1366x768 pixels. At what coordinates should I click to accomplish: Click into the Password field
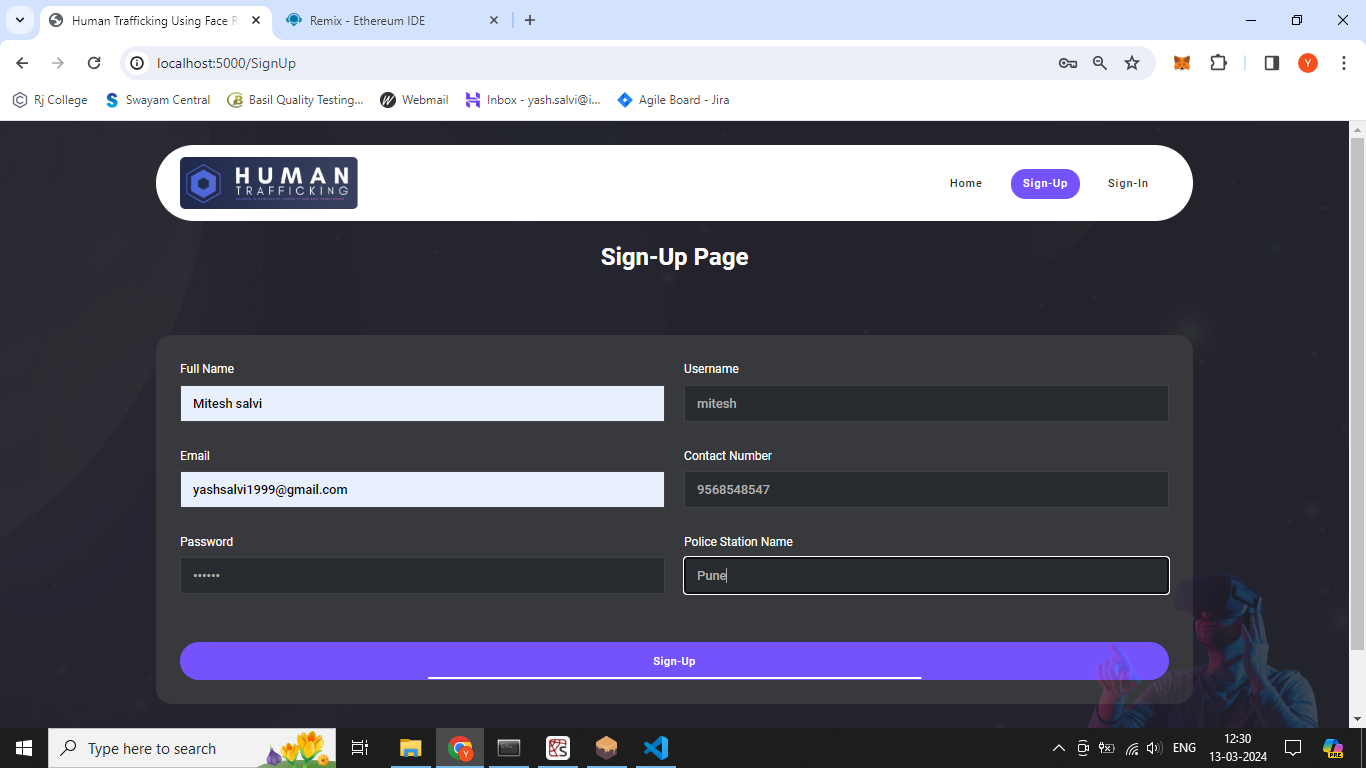point(422,576)
